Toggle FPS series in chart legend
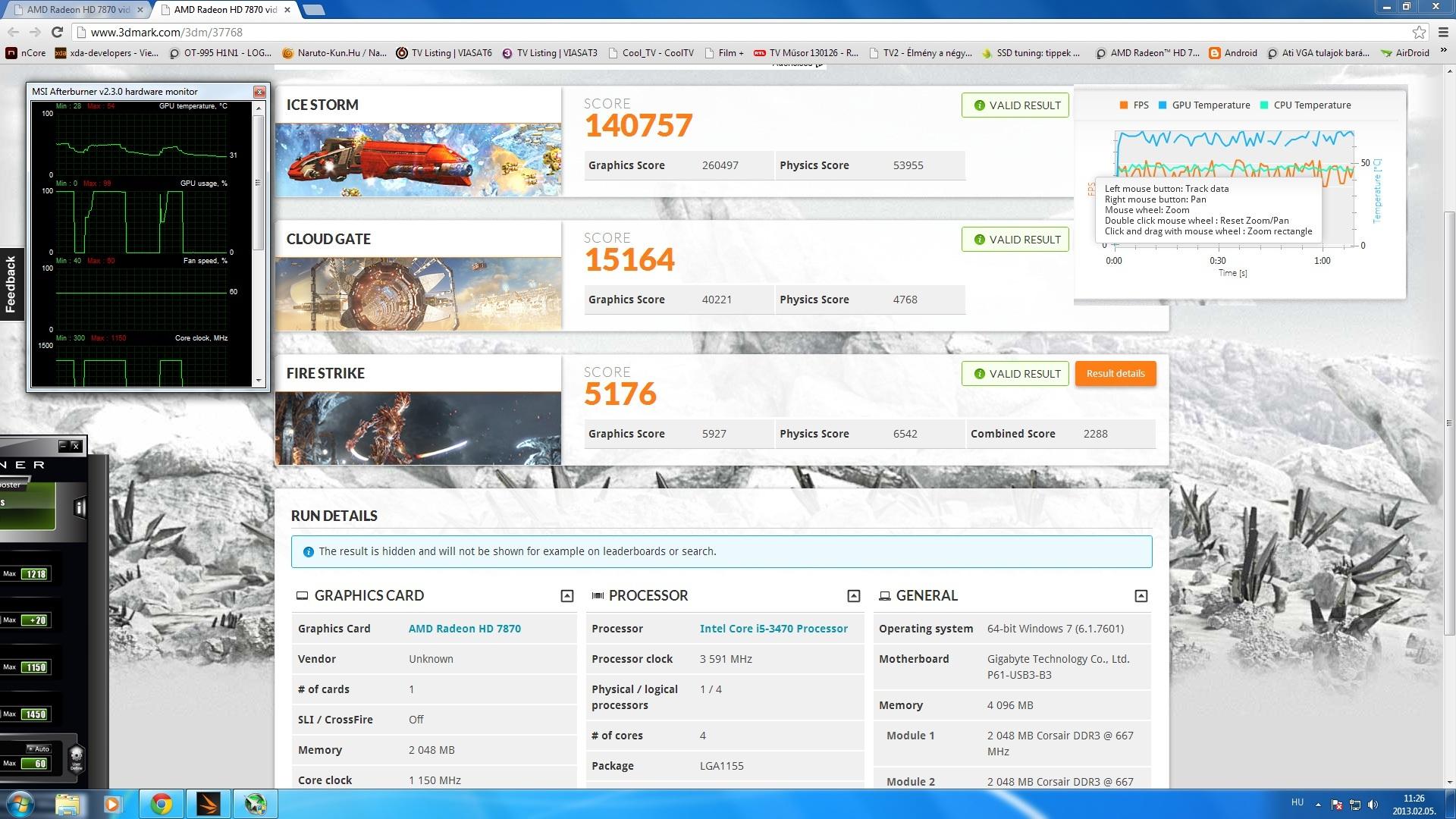This screenshot has width=1456, height=819. pyautogui.click(x=1134, y=105)
